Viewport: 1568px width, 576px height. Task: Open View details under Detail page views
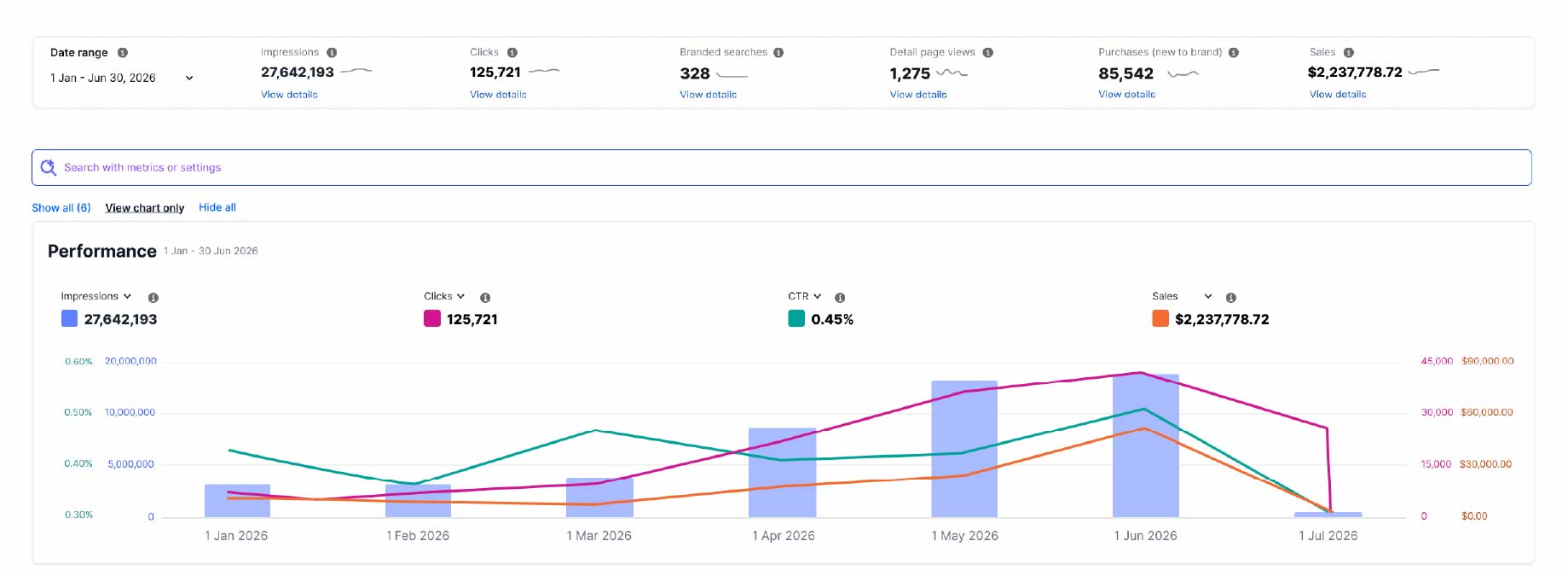pyautogui.click(x=918, y=95)
